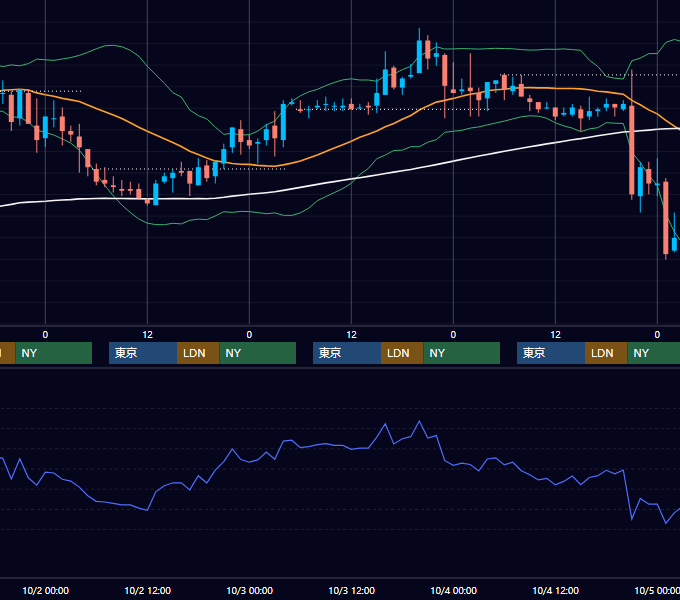
Task: Click the 10/2 12:00 date label
Action: (x=147, y=590)
